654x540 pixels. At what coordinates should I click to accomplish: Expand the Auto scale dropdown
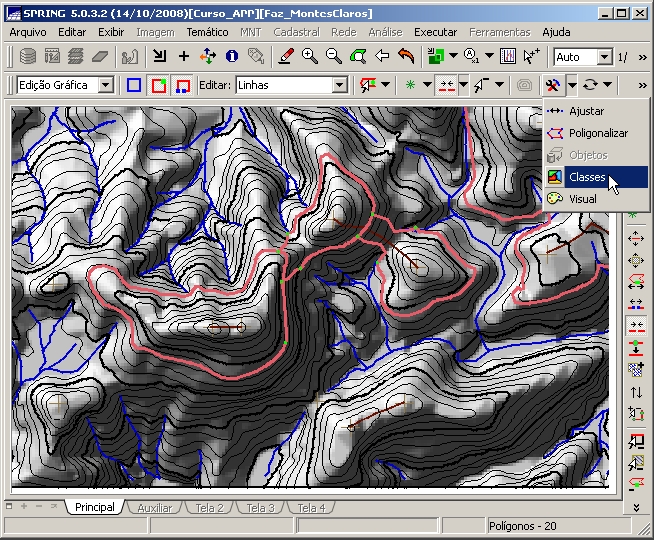[604, 58]
